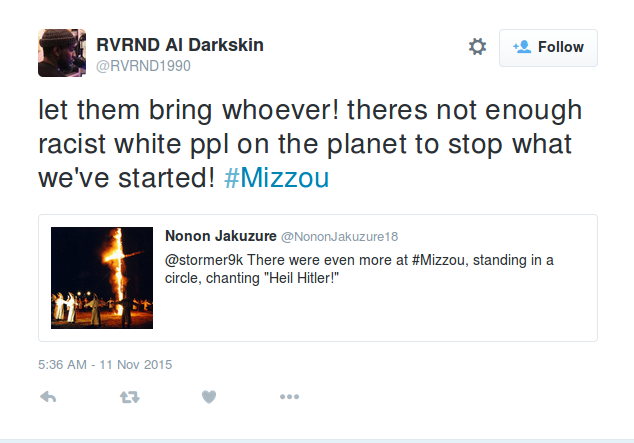Open the three-dot more options menu
This screenshot has height=443, width=634.
(x=289, y=397)
